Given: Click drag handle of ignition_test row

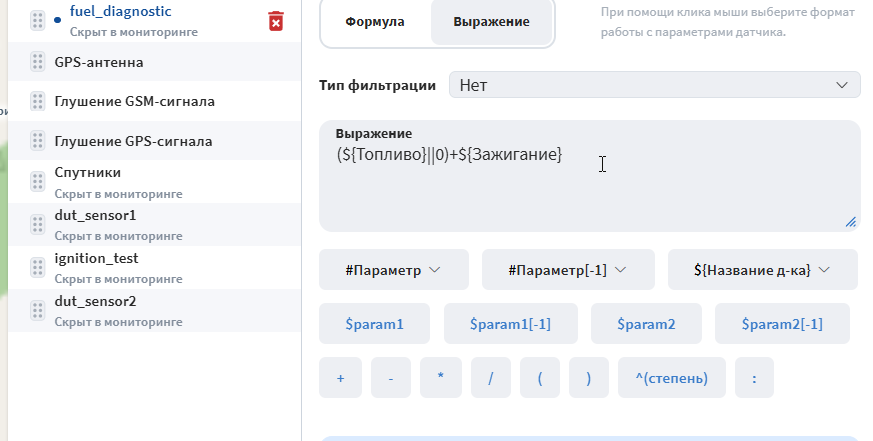Looking at the screenshot, I should click(x=37, y=267).
